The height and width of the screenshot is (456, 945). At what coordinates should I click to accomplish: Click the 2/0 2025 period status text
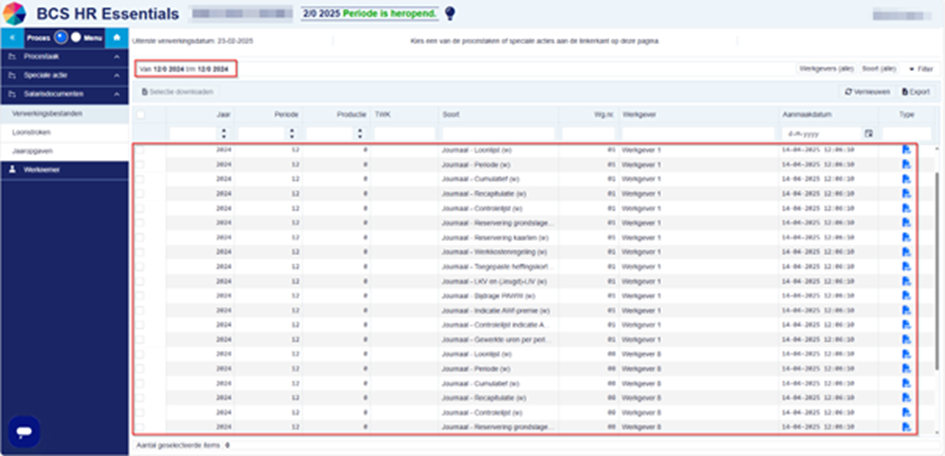point(369,14)
